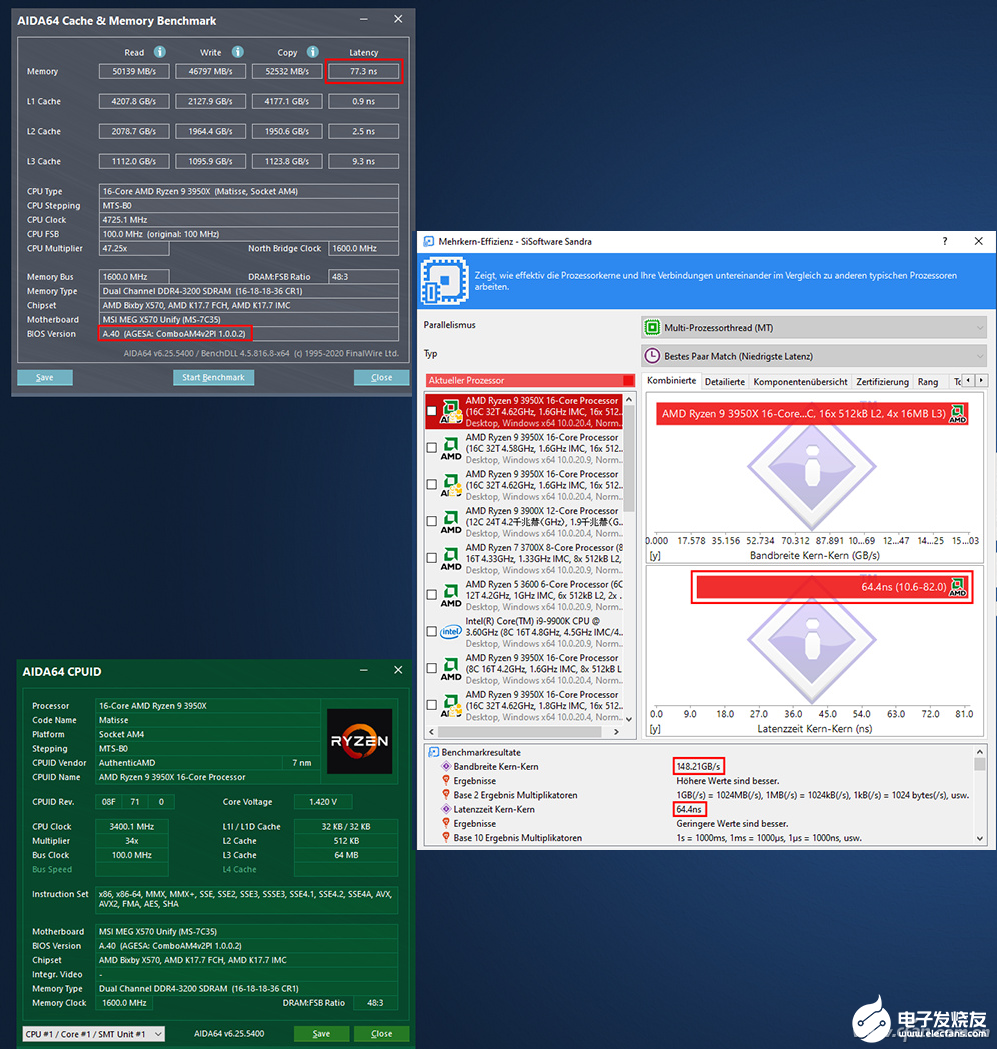Click the BIOS Version field in the benchmark window
The height and width of the screenshot is (1049, 997).
point(249,334)
